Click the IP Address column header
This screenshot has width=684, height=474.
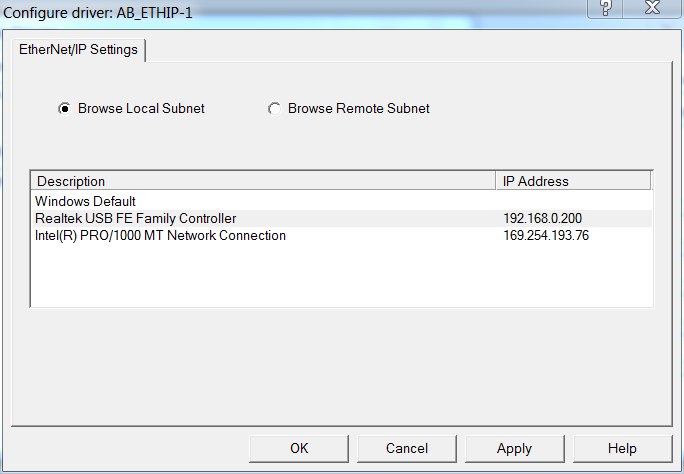[573, 181]
